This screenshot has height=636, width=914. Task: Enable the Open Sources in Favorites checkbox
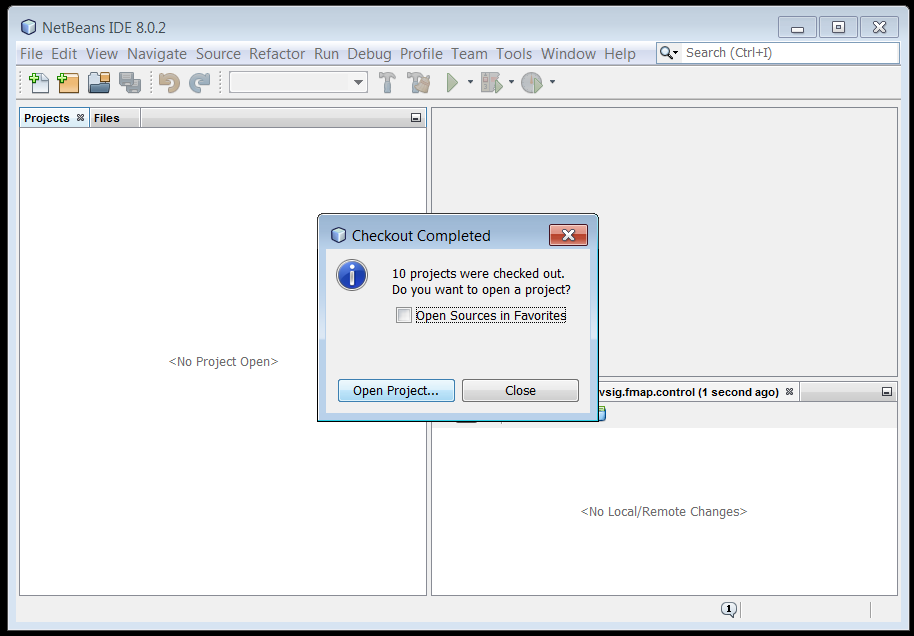pyautogui.click(x=404, y=316)
